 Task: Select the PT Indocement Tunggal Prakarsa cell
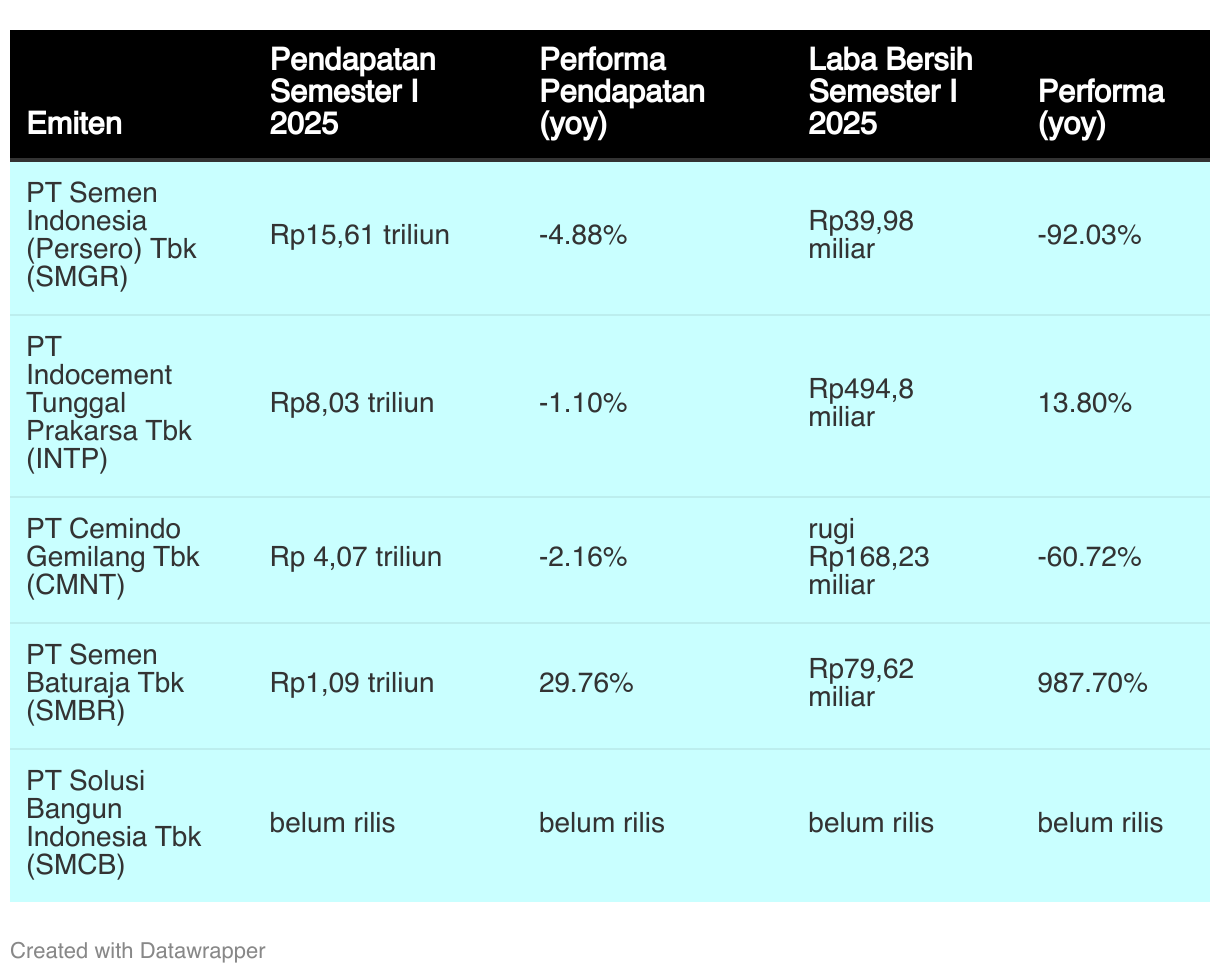point(109,403)
